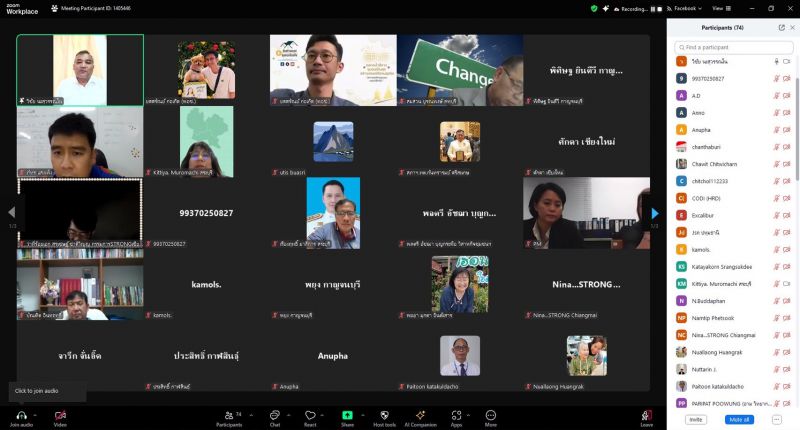This screenshot has height=430, width=800.
Task: Click the Invite button
Action: pyautogui.click(x=696, y=420)
